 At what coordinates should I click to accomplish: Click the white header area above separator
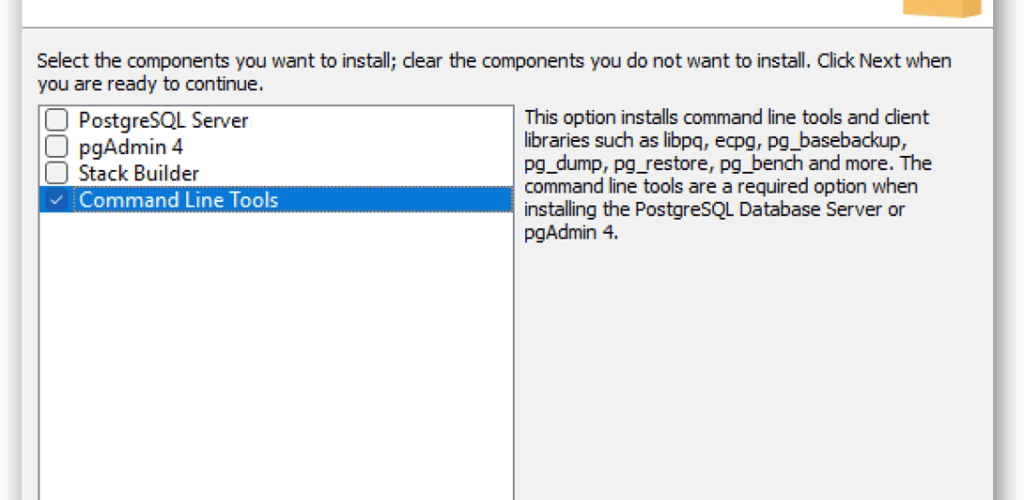click(457, 12)
